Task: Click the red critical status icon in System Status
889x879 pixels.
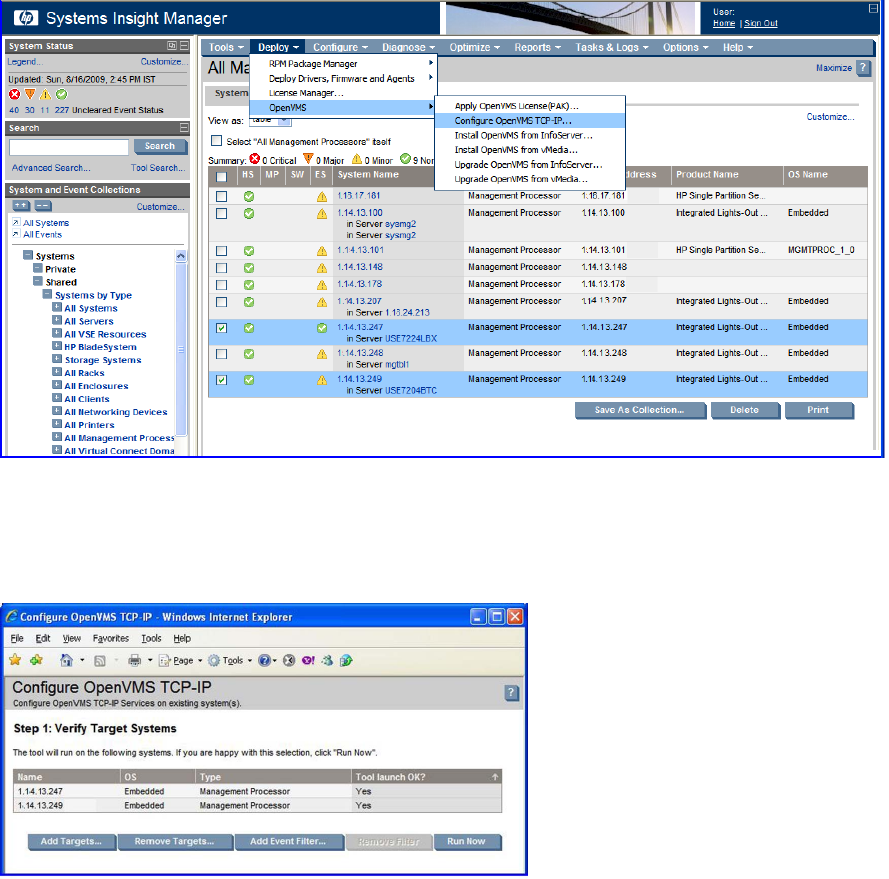Action: point(15,94)
